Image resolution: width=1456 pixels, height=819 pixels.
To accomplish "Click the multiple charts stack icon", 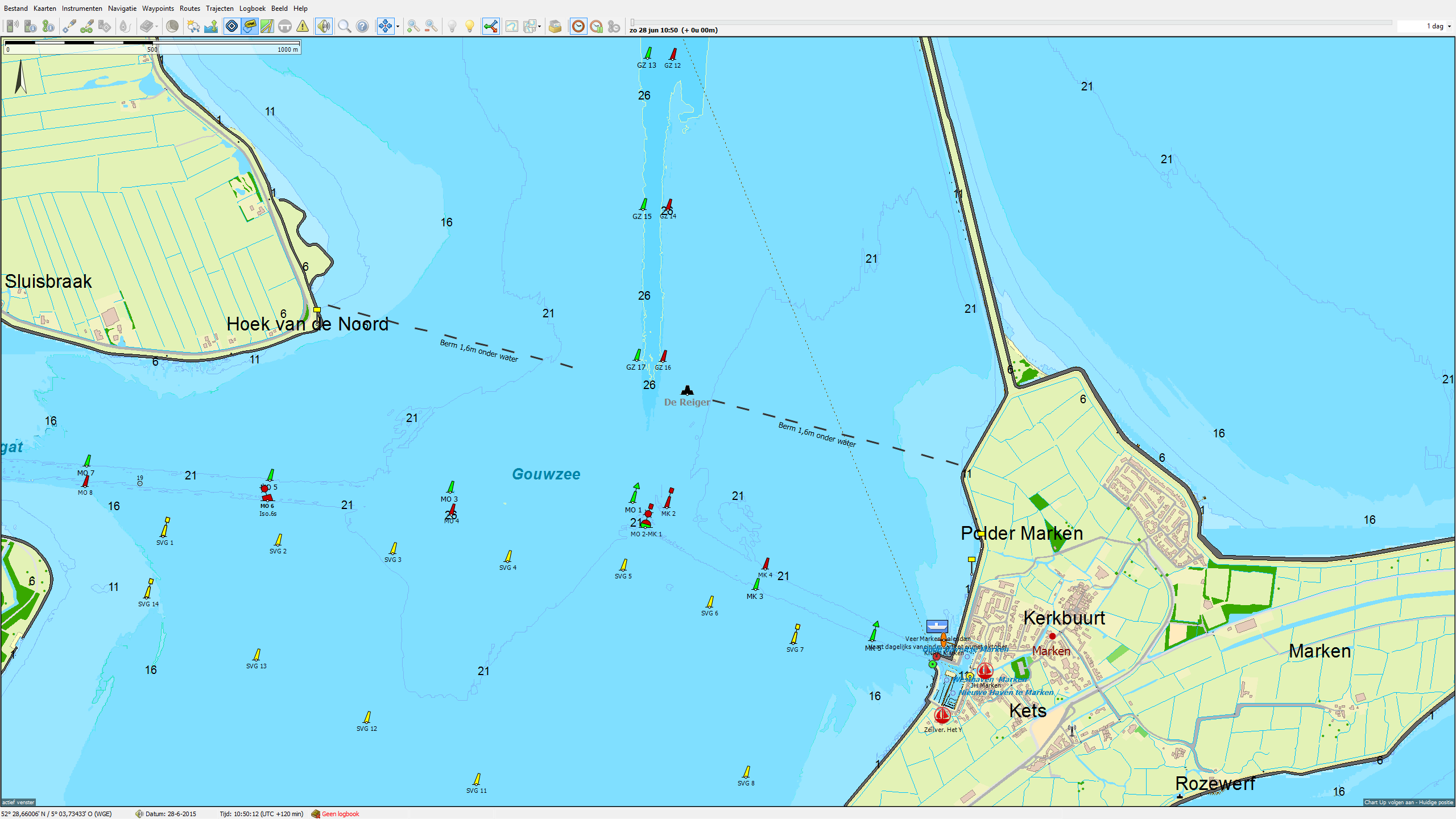I will click(530, 26).
